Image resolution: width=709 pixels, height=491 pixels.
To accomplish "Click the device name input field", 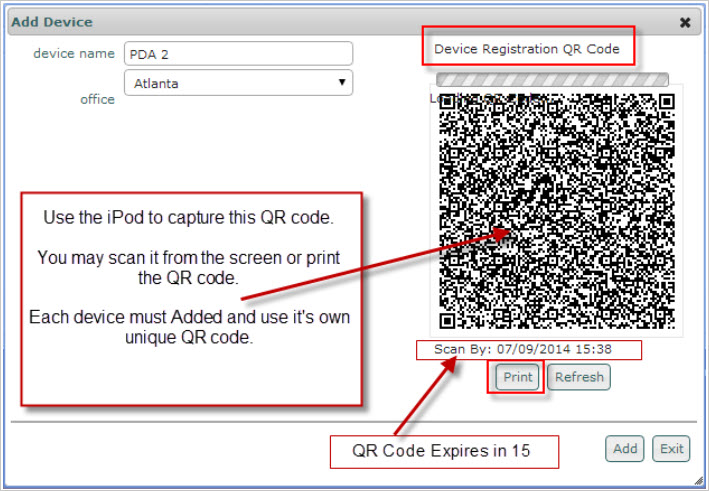I will point(238,54).
